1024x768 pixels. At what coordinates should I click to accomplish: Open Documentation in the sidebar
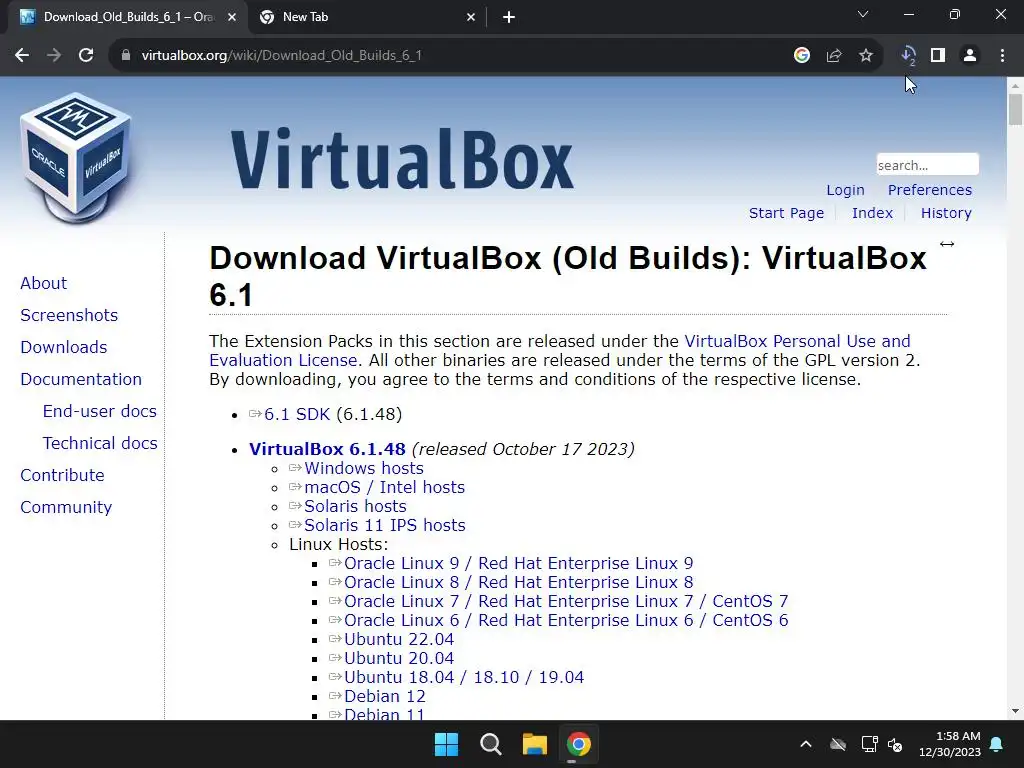click(x=81, y=379)
